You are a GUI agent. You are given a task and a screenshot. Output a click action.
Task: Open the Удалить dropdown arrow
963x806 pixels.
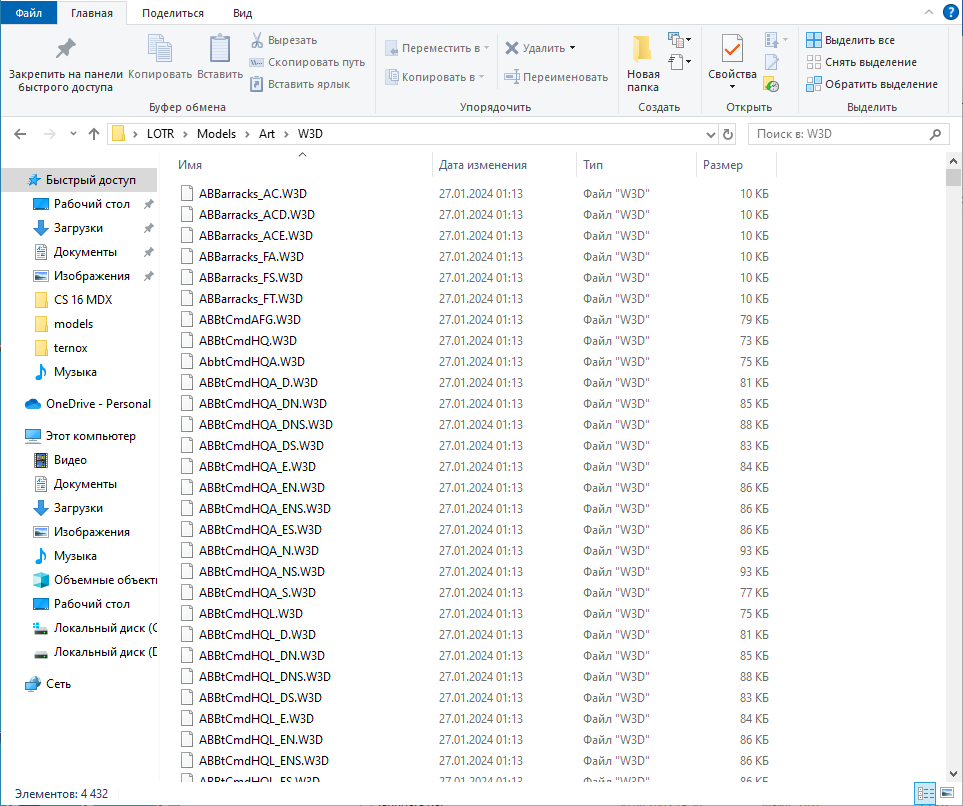coord(572,48)
